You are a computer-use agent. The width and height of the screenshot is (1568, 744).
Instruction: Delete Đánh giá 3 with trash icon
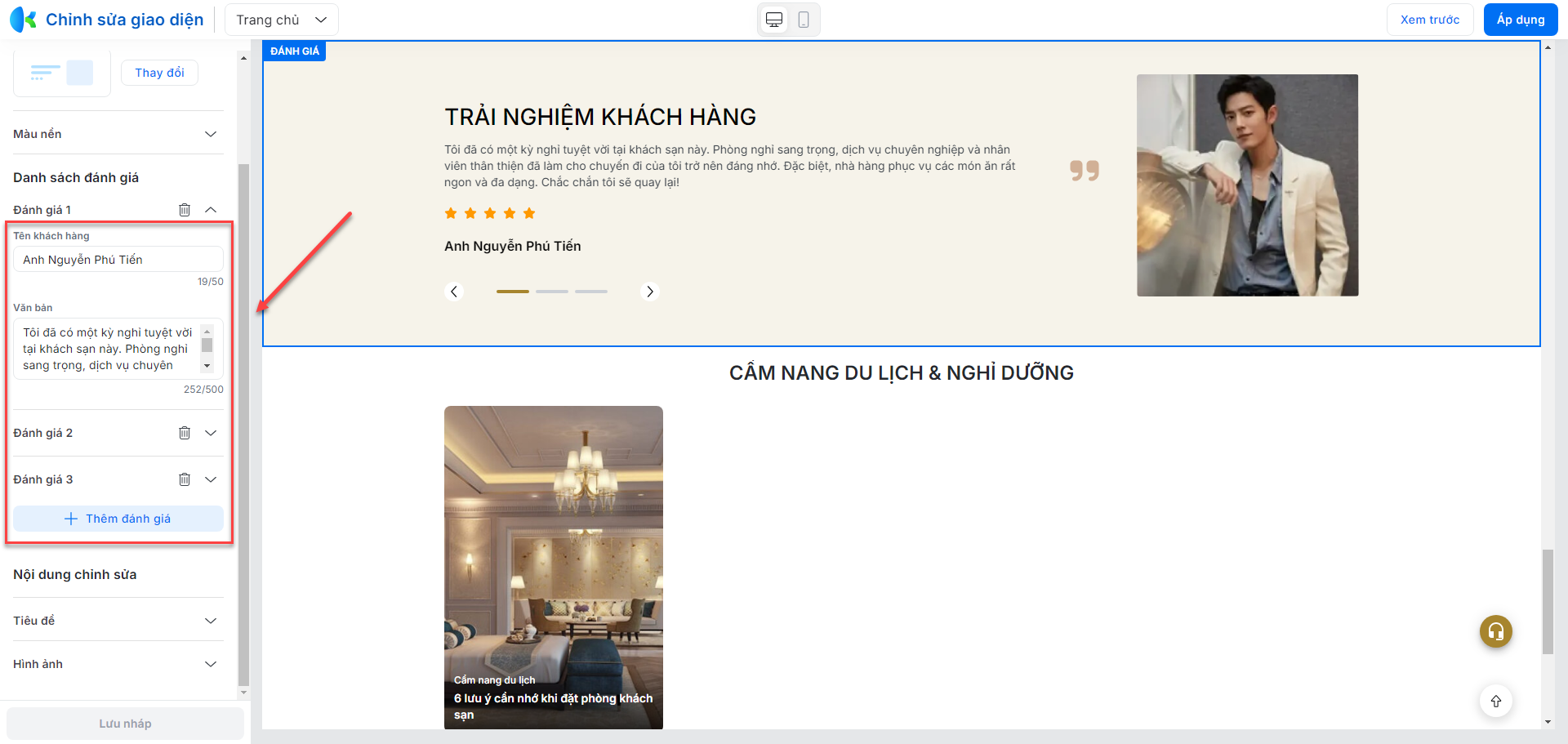pos(185,479)
